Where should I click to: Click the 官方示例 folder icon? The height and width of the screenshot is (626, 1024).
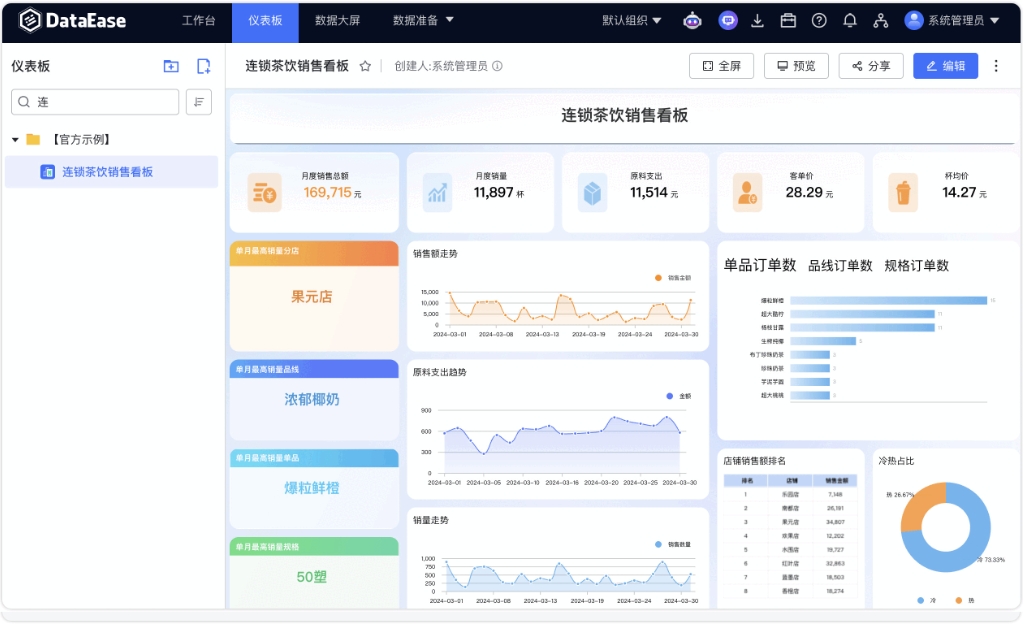pos(33,139)
